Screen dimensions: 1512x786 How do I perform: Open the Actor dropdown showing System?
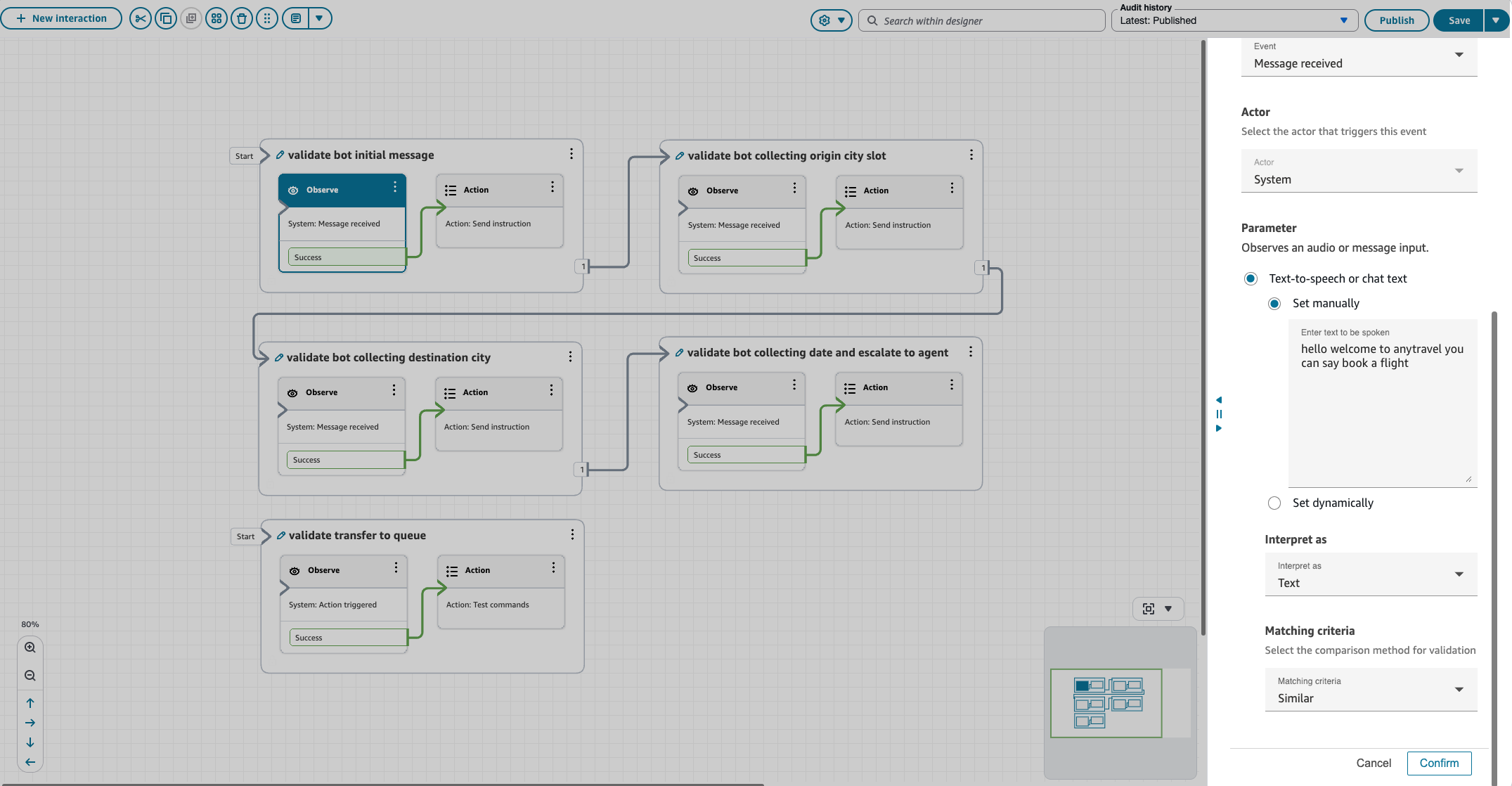[1359, 172]
